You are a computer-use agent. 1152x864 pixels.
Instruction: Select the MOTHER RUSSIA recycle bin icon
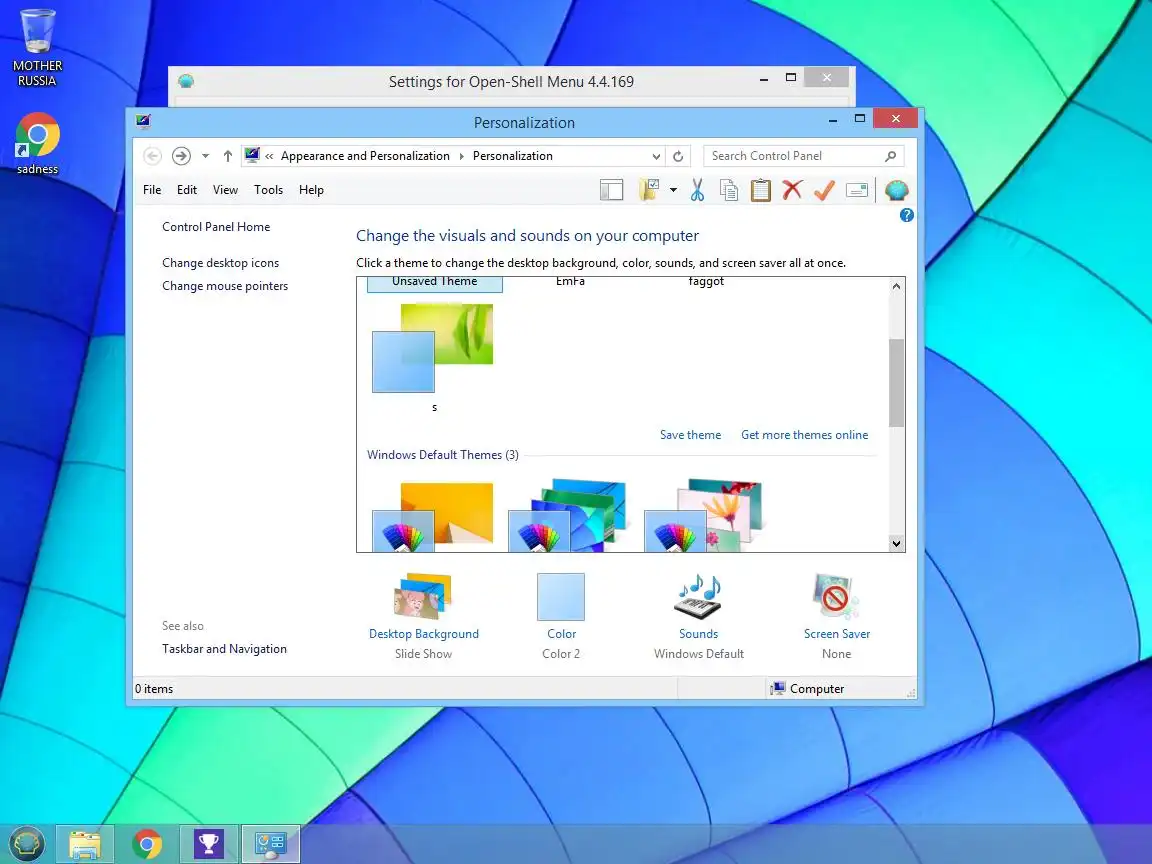point(37,48)
